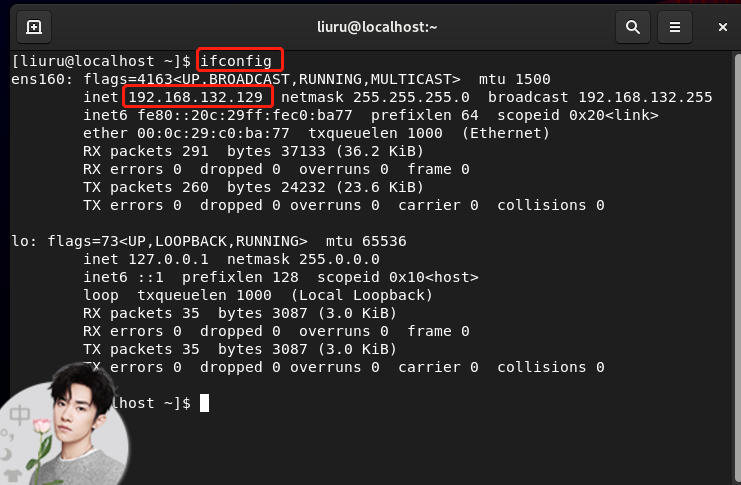This screenshot has width=741, height=485.
Task: Click the terminal cursor at the prompt
Action: tap(204, 403)
